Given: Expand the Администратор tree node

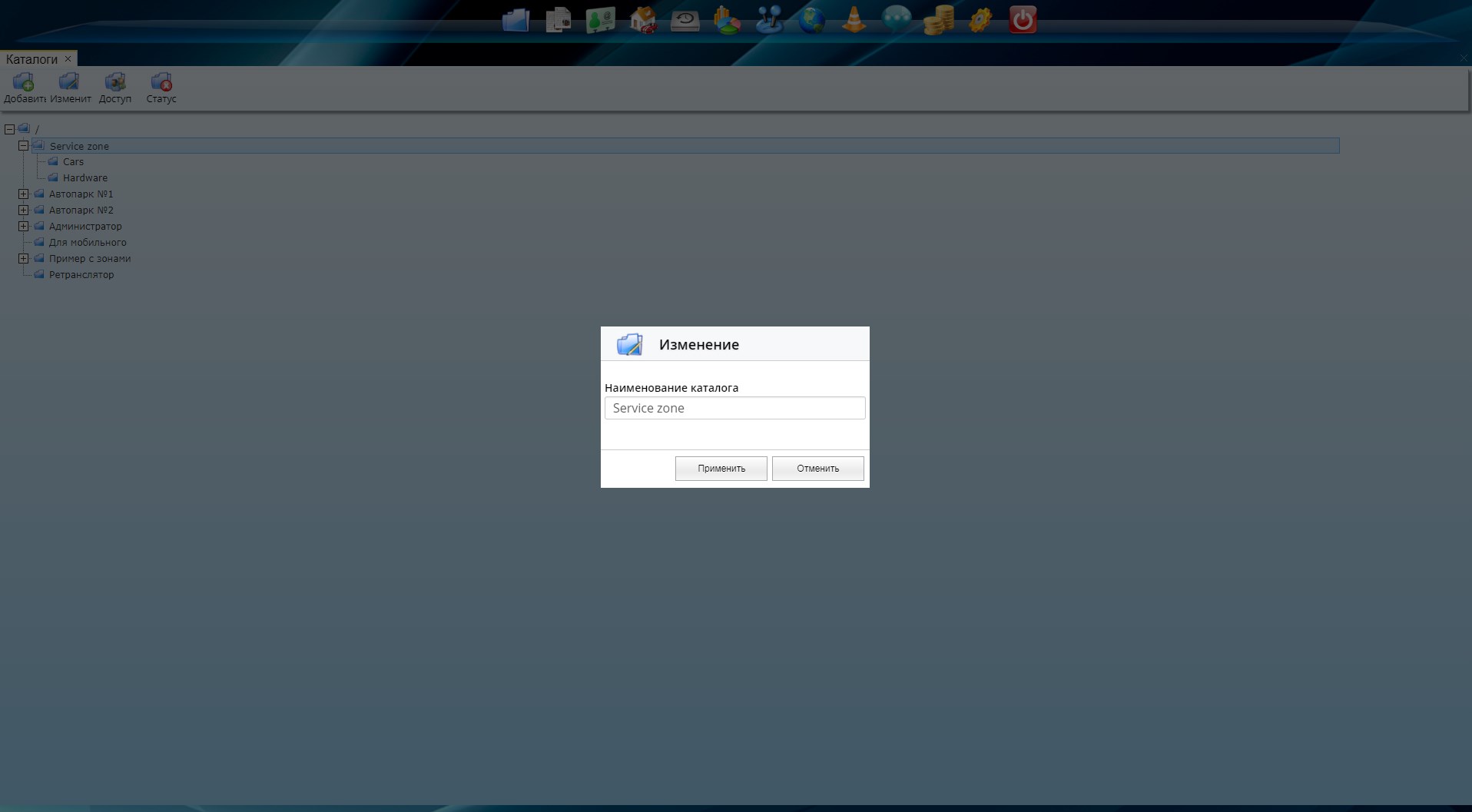Looking at the screenshot, I should [x=24, y=227].
